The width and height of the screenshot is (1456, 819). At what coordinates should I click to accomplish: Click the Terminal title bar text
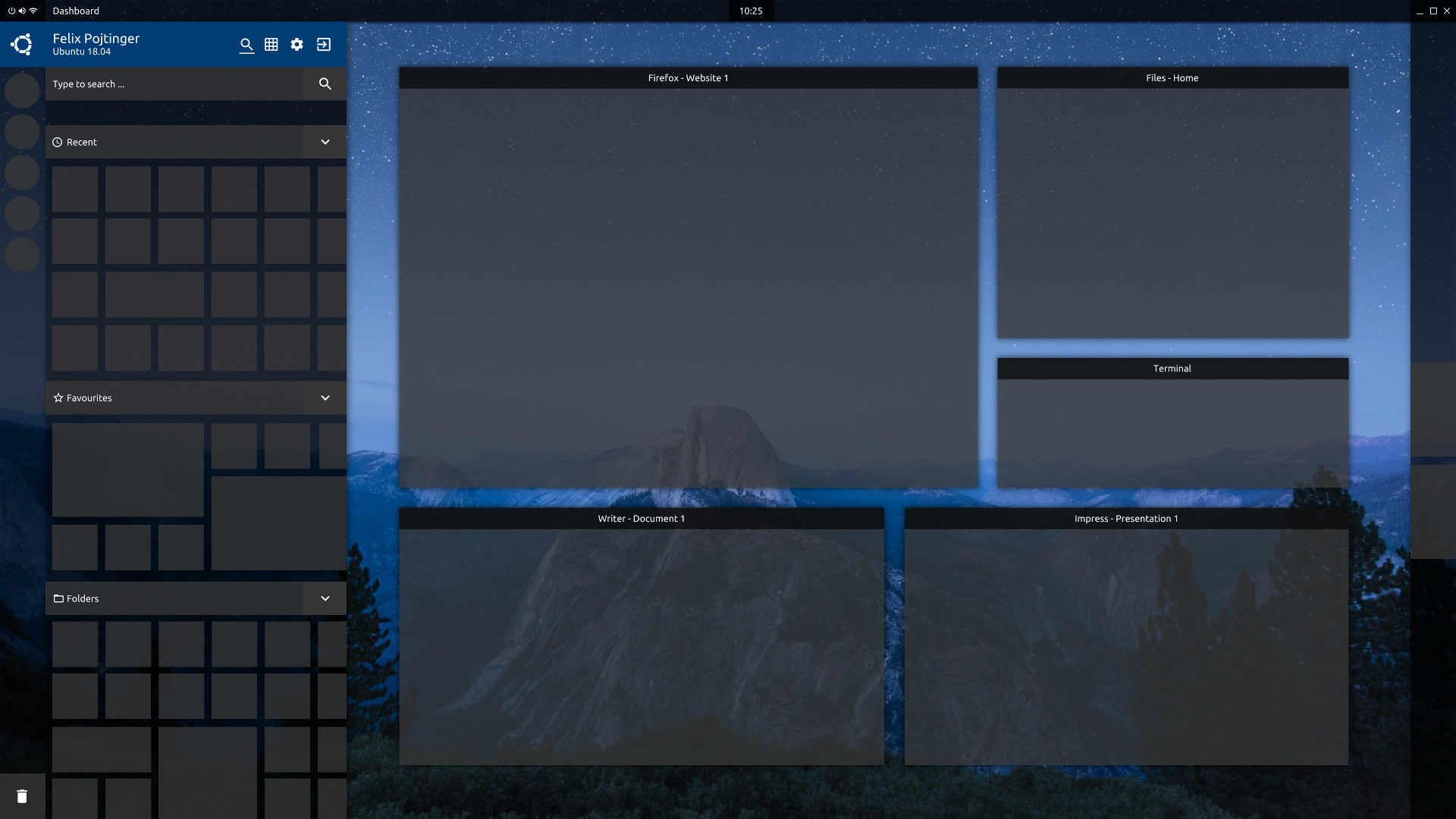coord(1172,369)
